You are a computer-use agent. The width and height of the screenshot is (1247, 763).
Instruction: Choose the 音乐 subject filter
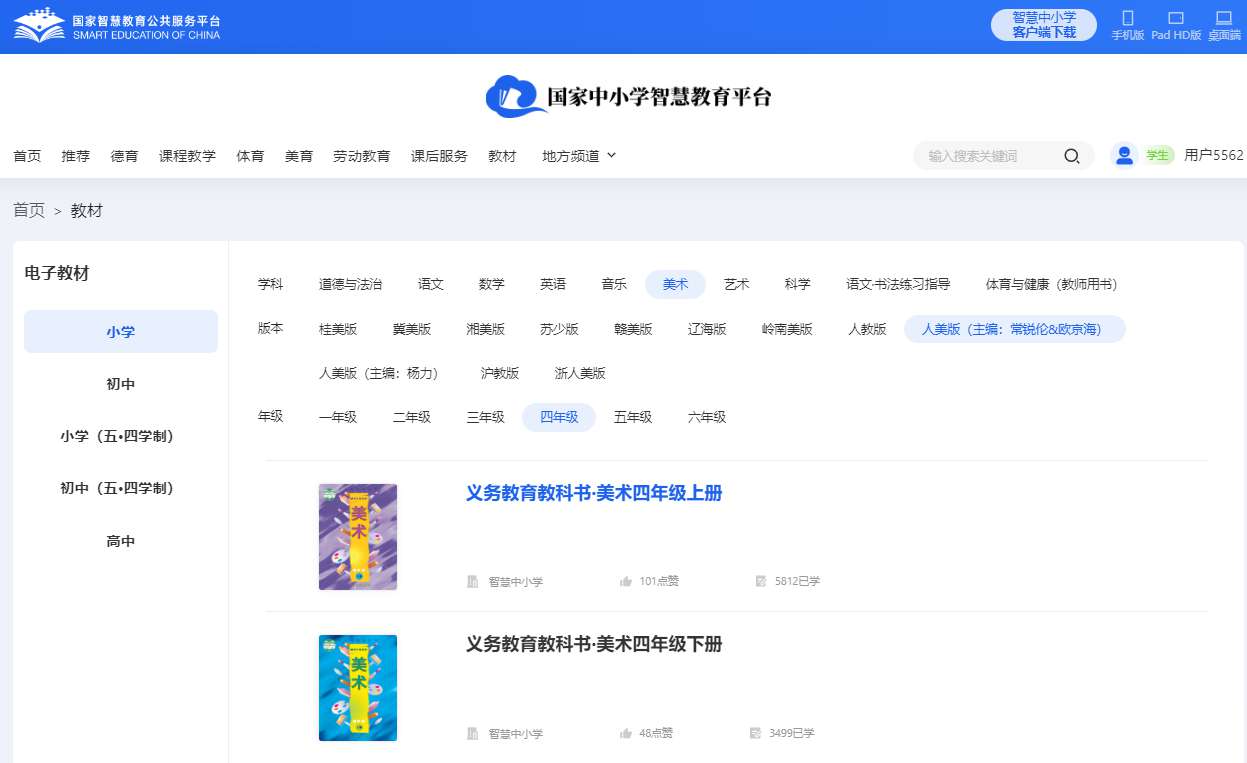point(614,284)
